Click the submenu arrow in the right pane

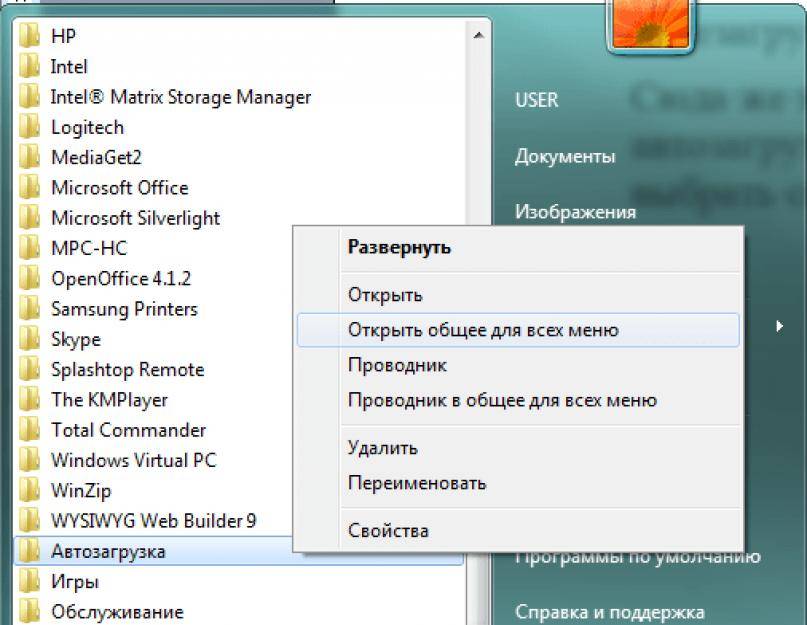780,326
